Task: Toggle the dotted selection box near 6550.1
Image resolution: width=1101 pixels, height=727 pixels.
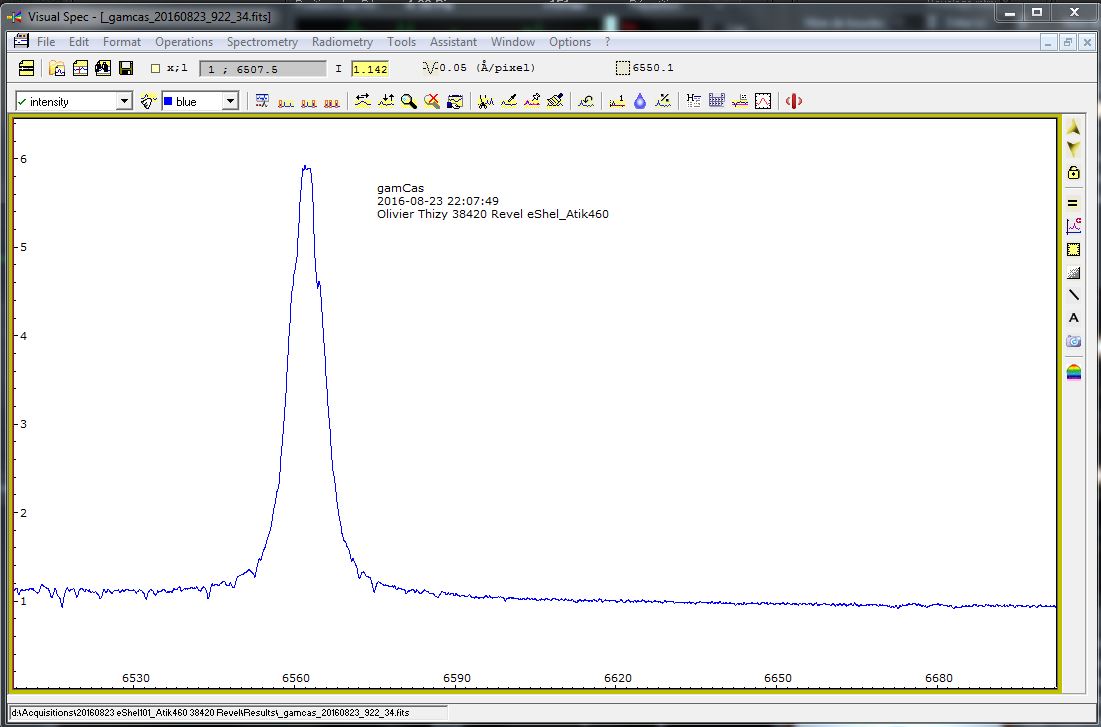Action: click(x=622, y=69)
